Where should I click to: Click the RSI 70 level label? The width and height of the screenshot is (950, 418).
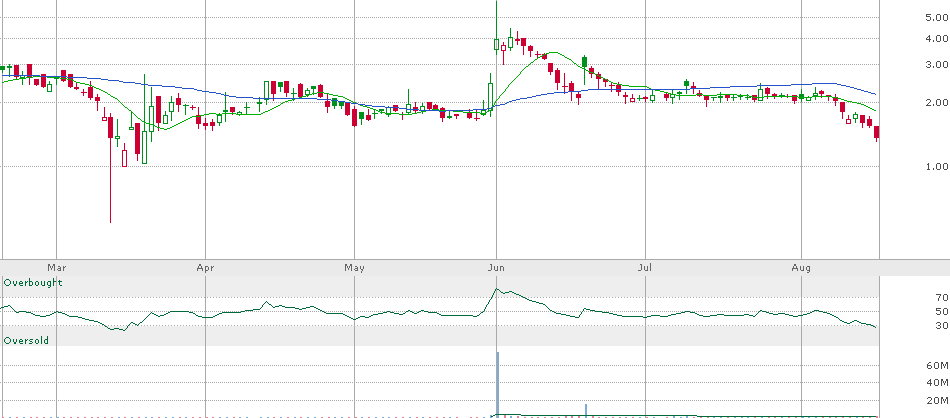click(x=942, y=297)
